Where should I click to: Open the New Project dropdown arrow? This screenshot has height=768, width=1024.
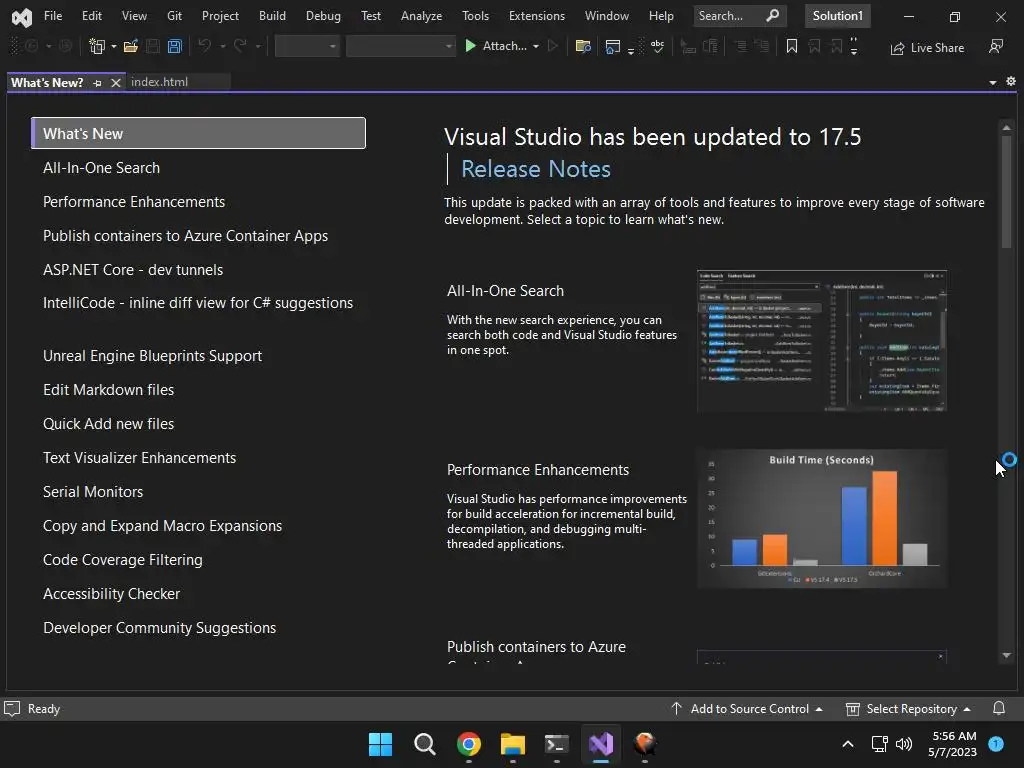click(x=114, y=46)
